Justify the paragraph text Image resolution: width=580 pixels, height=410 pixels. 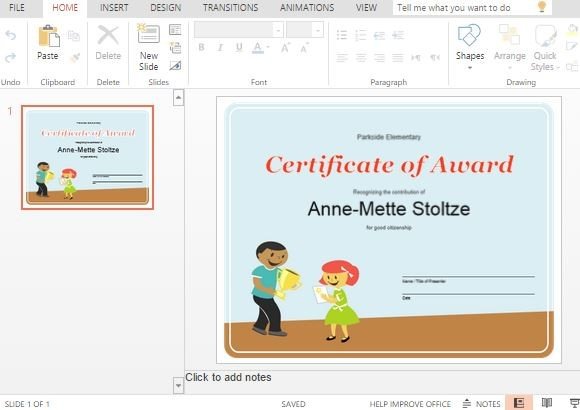coord(398,58)
